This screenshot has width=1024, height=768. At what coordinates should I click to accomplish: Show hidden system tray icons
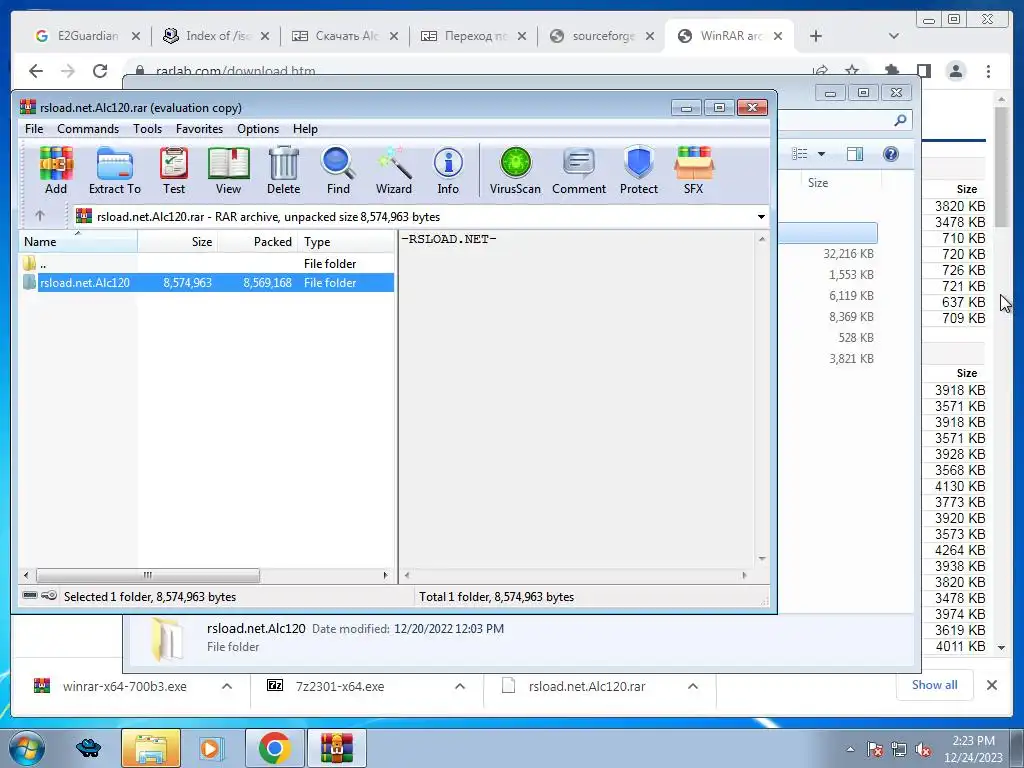coord(850,749)
